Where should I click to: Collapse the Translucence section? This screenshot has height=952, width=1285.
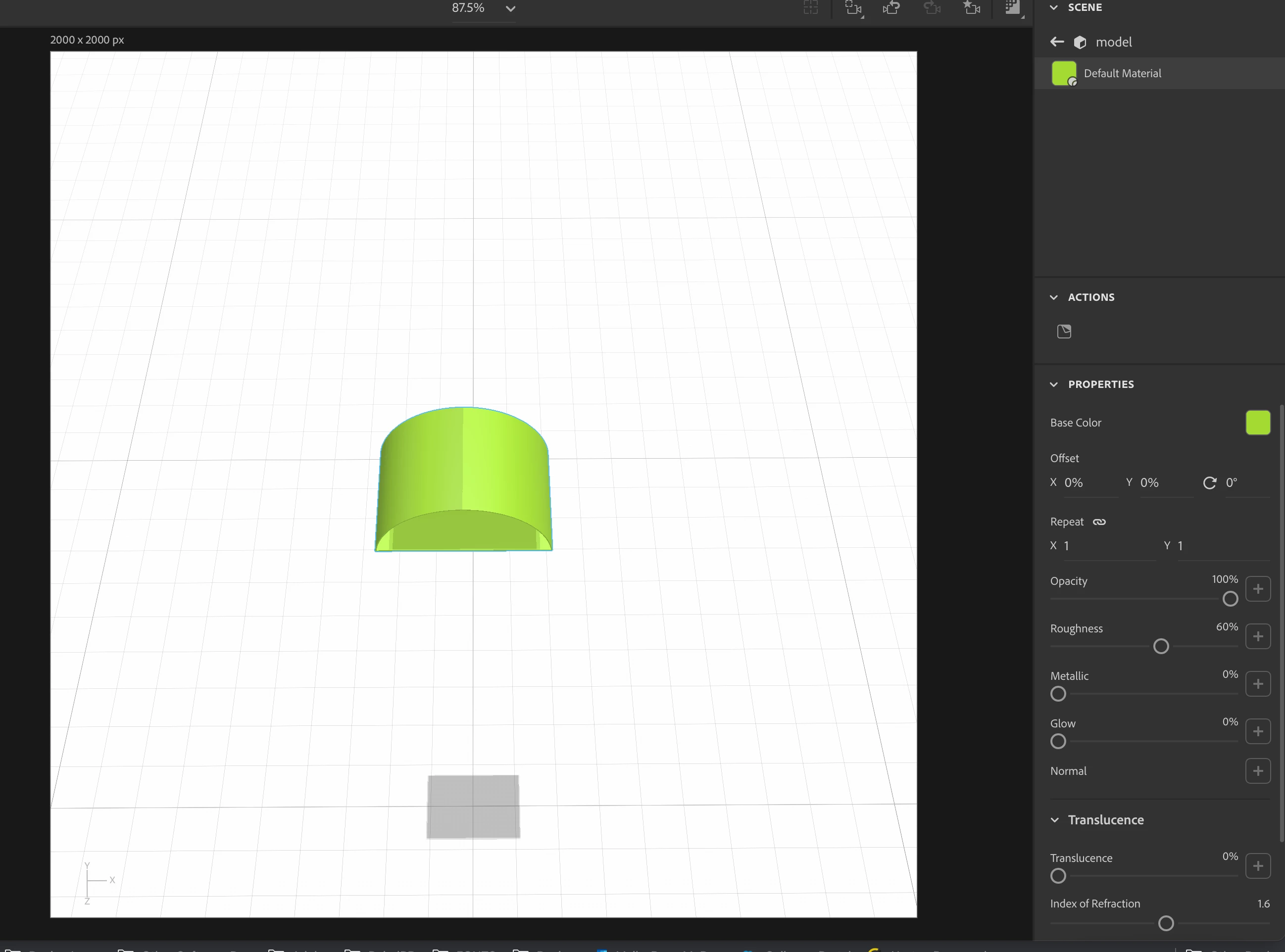pyautogui.click(x=1054, y=820)
